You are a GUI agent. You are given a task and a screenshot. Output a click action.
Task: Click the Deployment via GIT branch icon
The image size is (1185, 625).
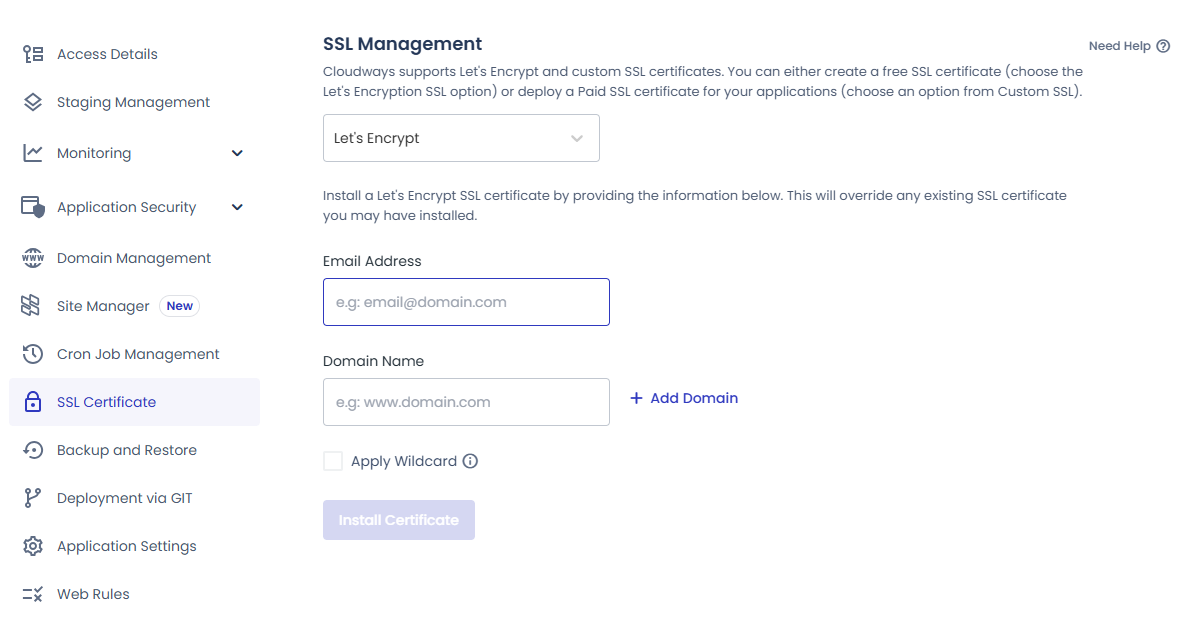click(32, 498)
